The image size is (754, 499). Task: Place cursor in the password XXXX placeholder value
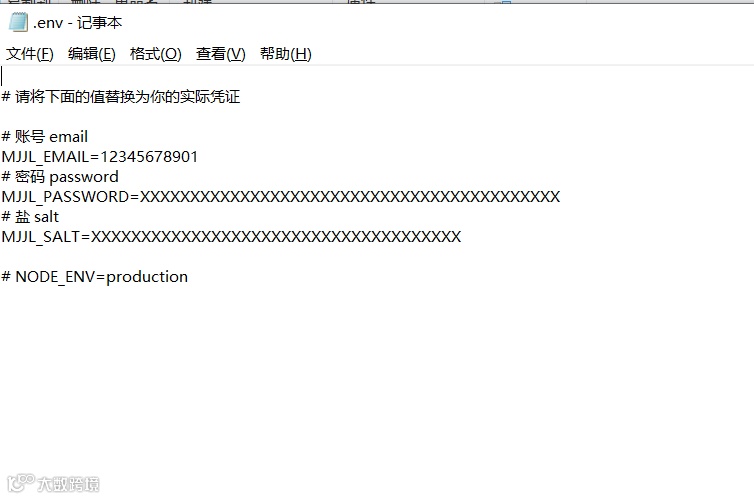[x=350, y=197]
